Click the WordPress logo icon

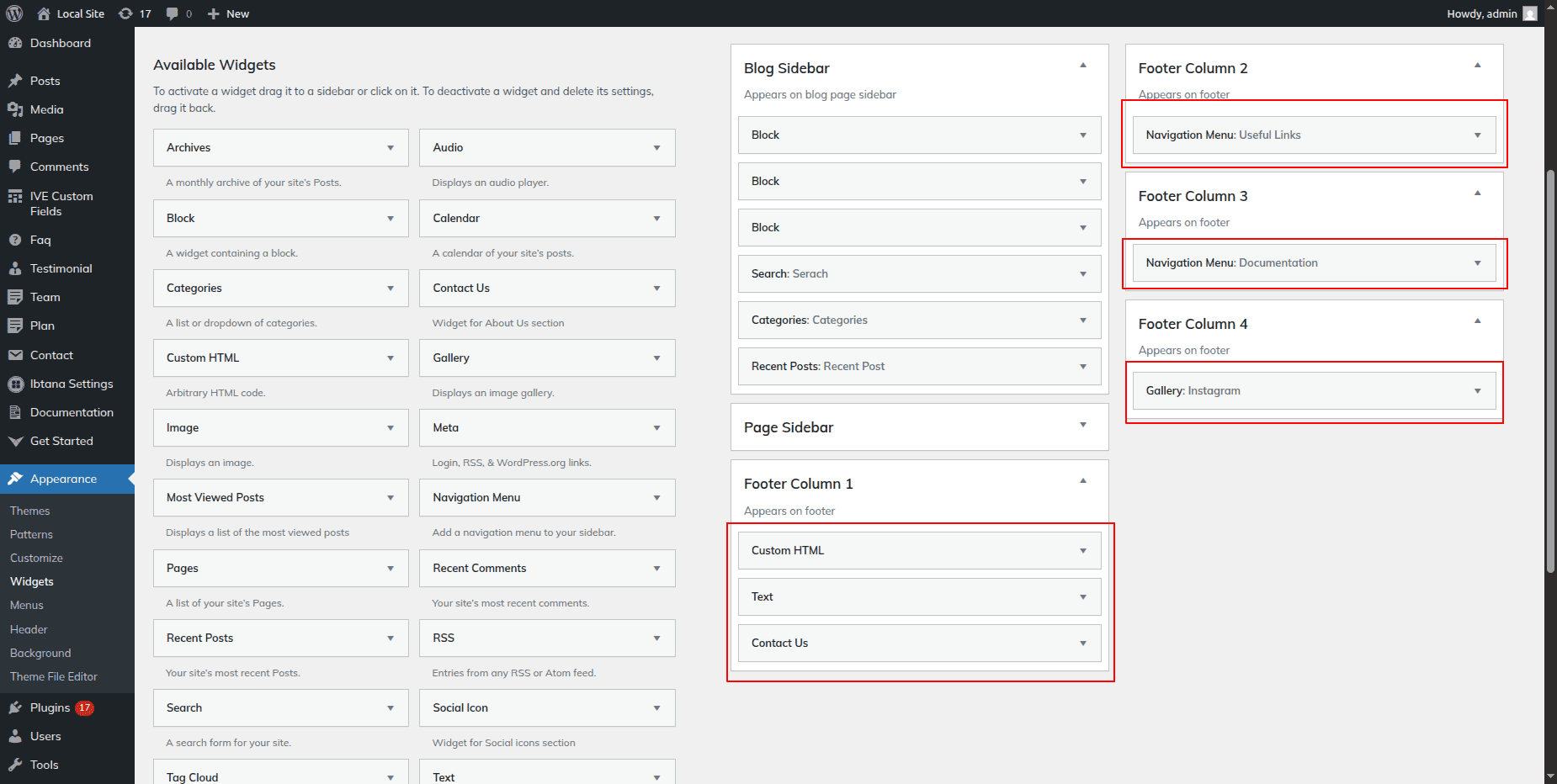[x=14, y=13]
